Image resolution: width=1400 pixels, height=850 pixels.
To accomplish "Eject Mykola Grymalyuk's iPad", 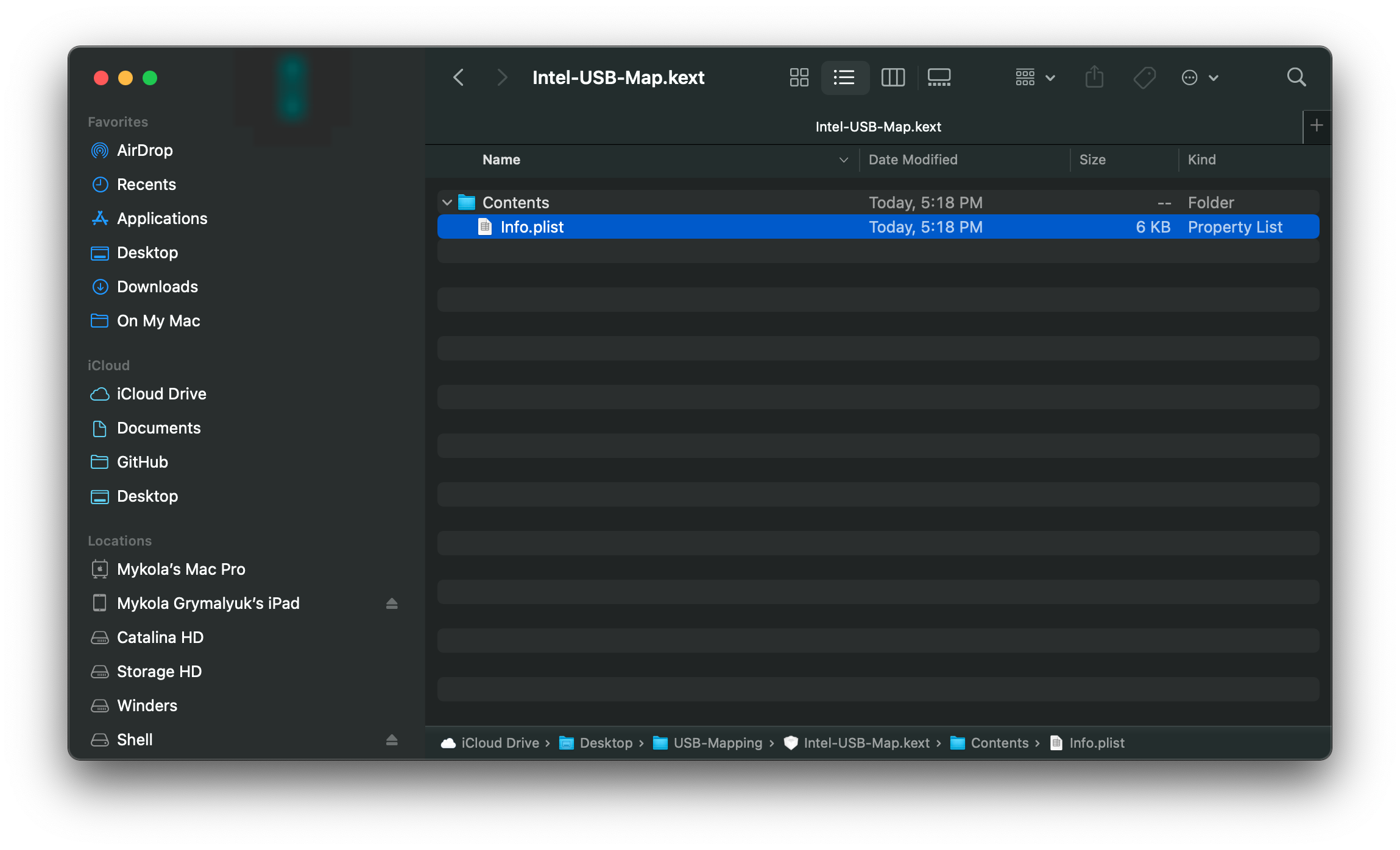I will coord(392,603).
